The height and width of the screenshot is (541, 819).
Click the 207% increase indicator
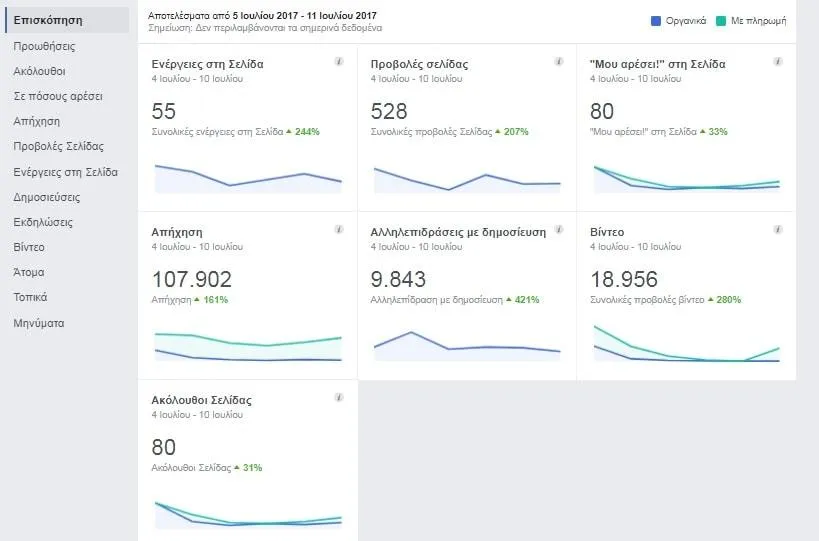click(512, 132)
